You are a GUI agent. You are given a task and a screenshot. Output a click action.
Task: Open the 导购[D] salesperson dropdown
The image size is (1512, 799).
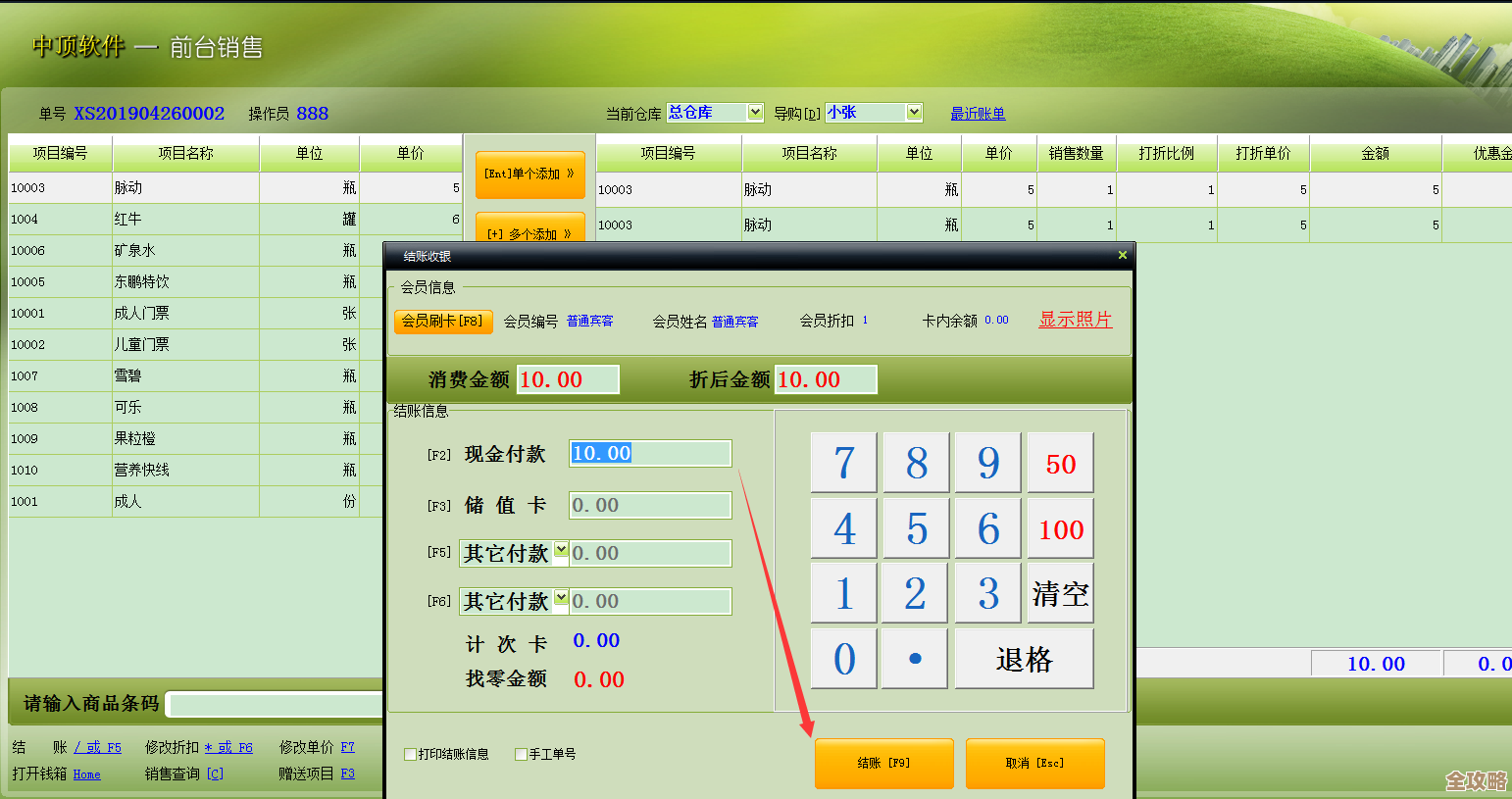[913, 112]
